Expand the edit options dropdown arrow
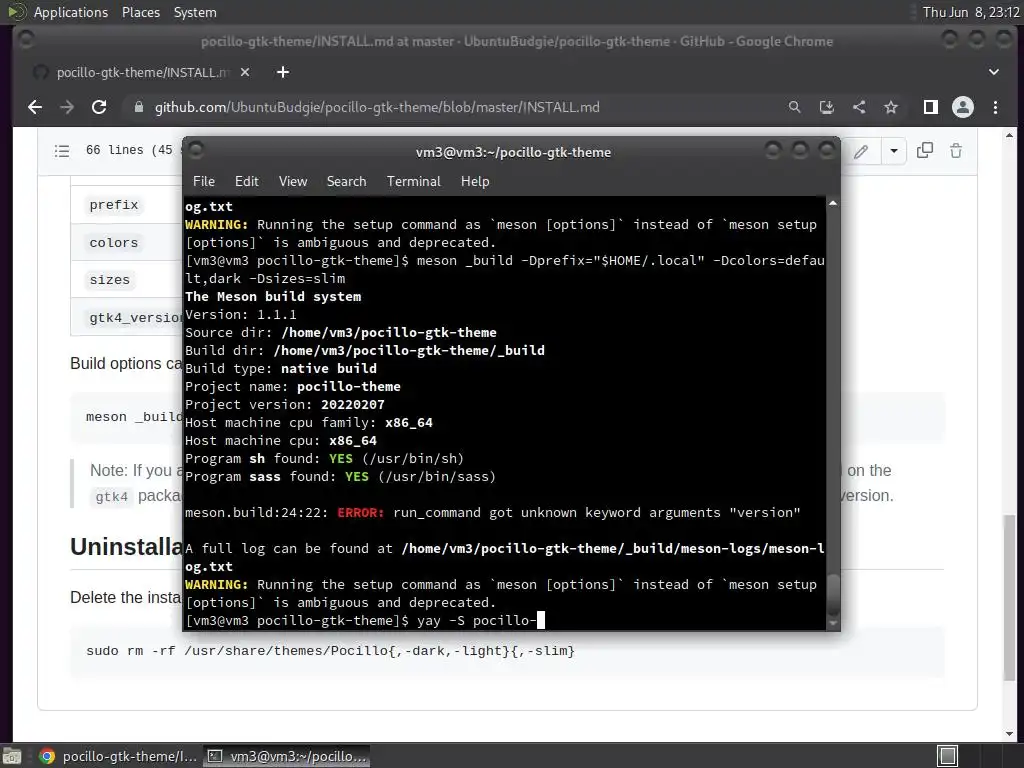 (x=893, y=152)
